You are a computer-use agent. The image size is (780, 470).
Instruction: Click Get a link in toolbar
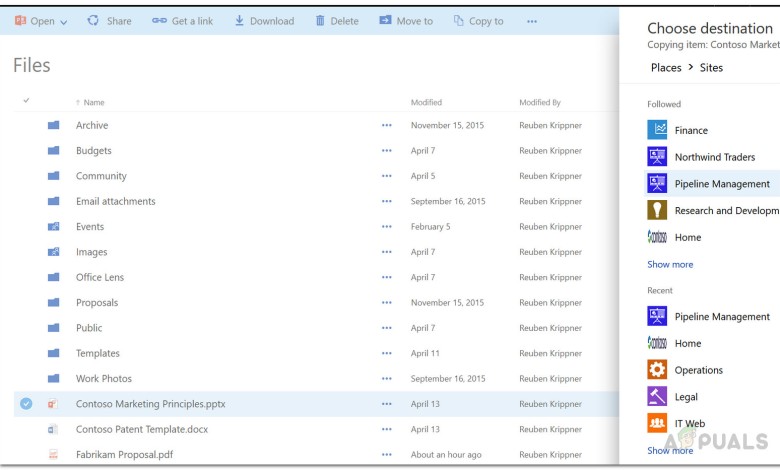[183, 21]
